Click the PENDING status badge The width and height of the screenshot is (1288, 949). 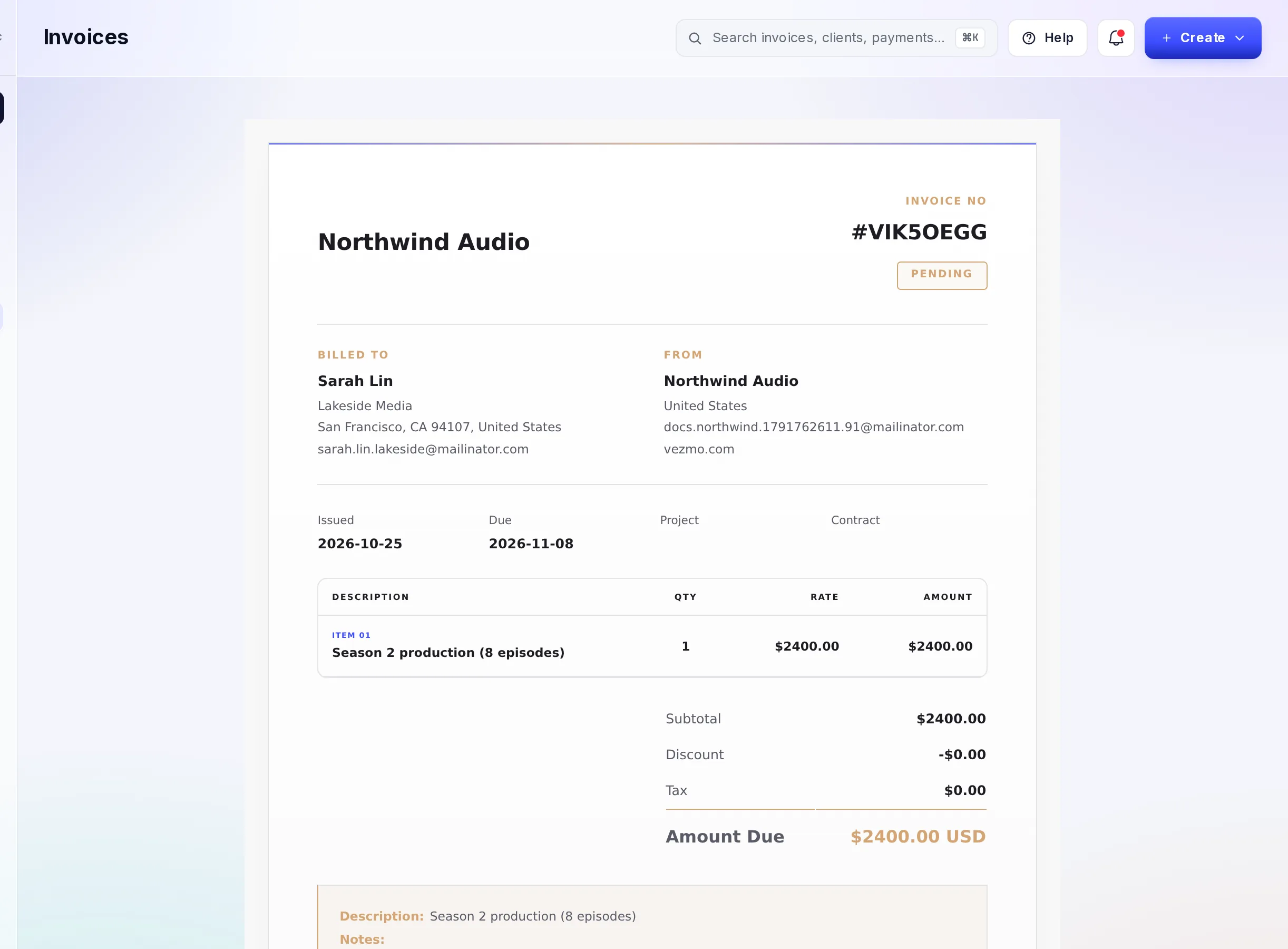tap(942, 275)
